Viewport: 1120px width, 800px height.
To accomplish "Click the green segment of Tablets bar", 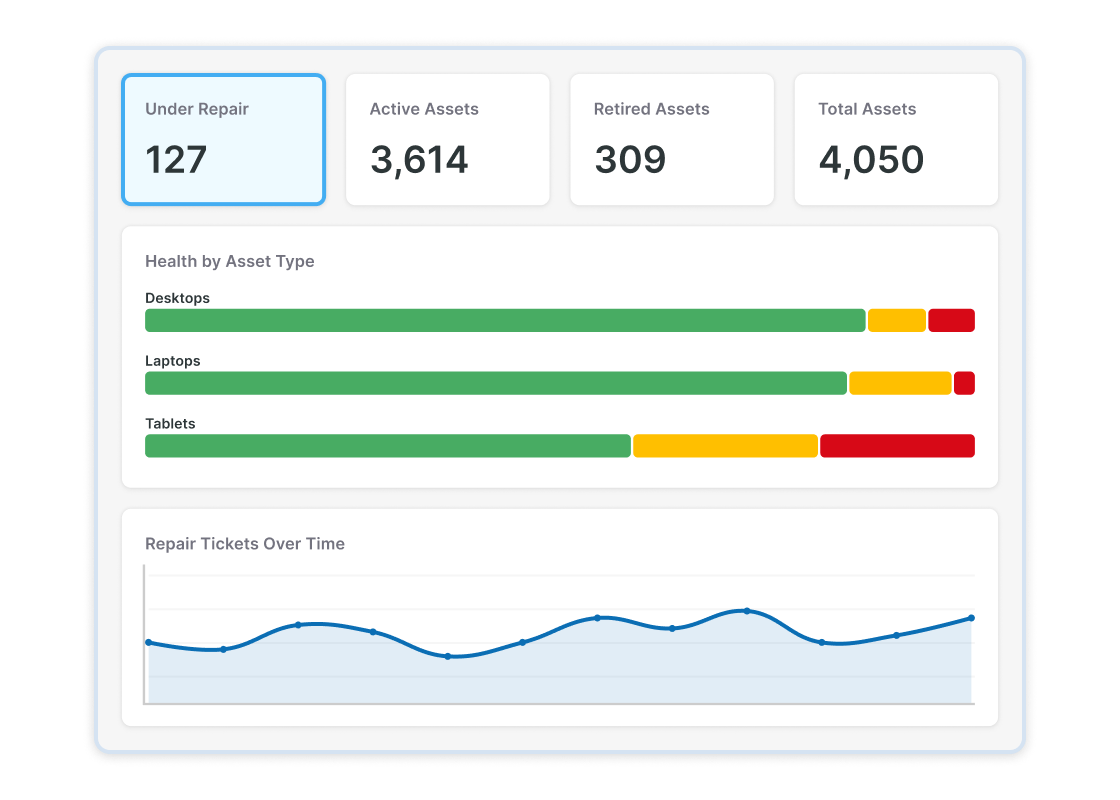I will pos(388,446).
